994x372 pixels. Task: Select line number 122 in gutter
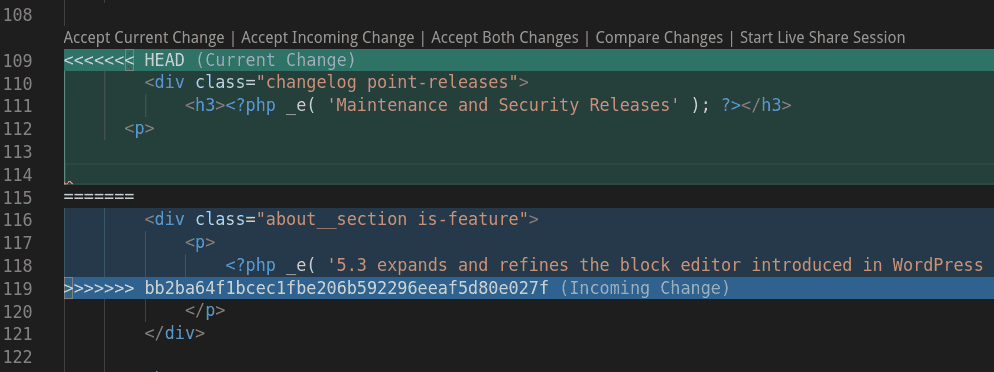point(18,356)
